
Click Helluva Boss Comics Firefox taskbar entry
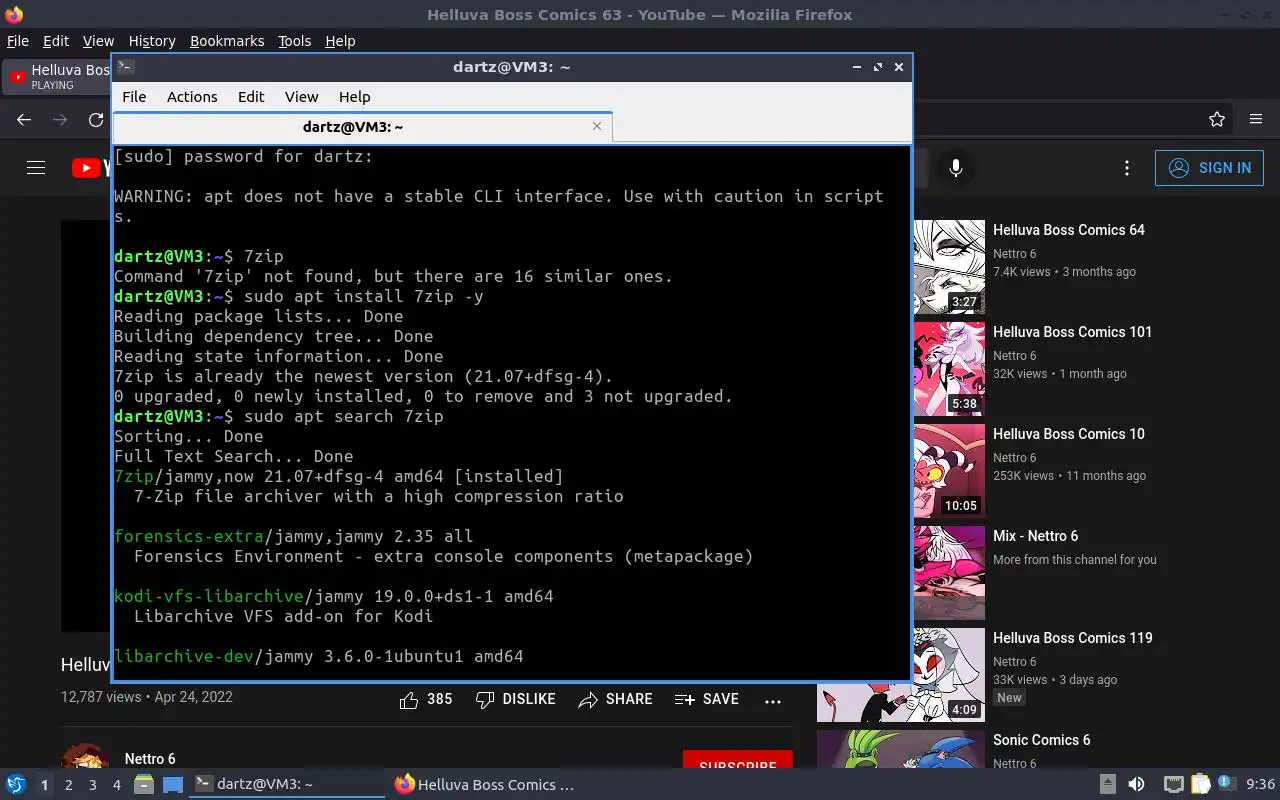coord(487,785)
